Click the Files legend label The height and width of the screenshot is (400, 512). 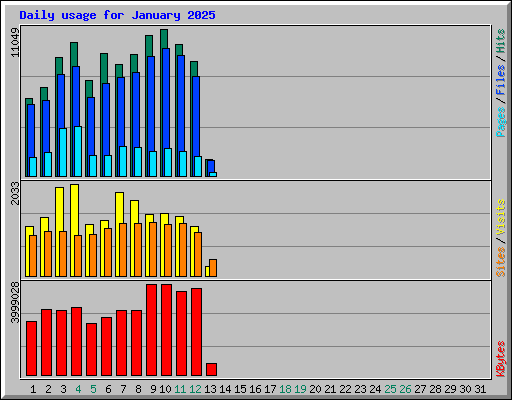pyautogui.click(x=500, y=79)
